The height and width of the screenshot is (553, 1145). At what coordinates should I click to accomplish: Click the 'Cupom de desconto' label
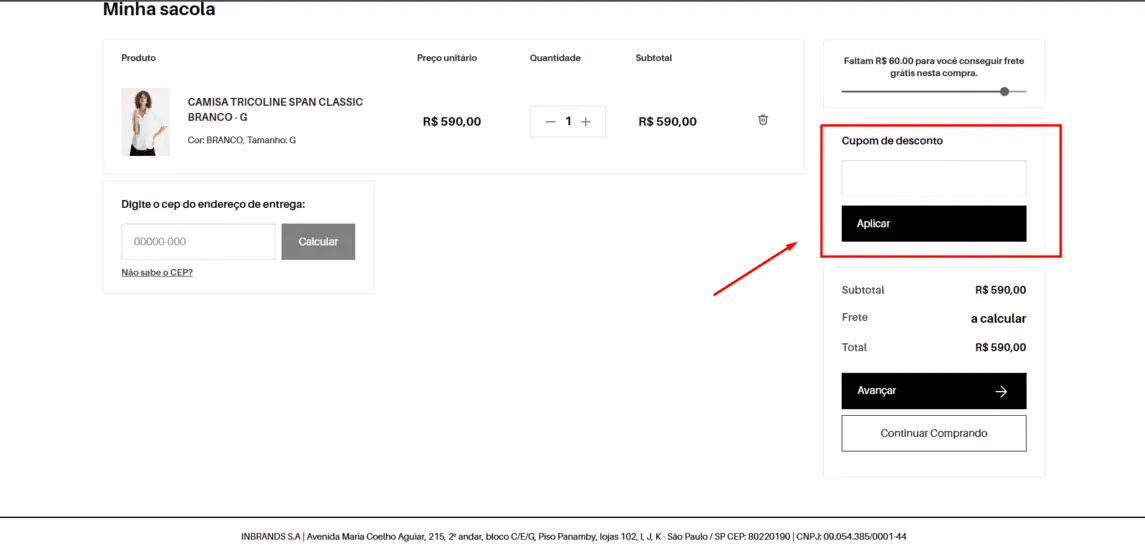point(892,141)
